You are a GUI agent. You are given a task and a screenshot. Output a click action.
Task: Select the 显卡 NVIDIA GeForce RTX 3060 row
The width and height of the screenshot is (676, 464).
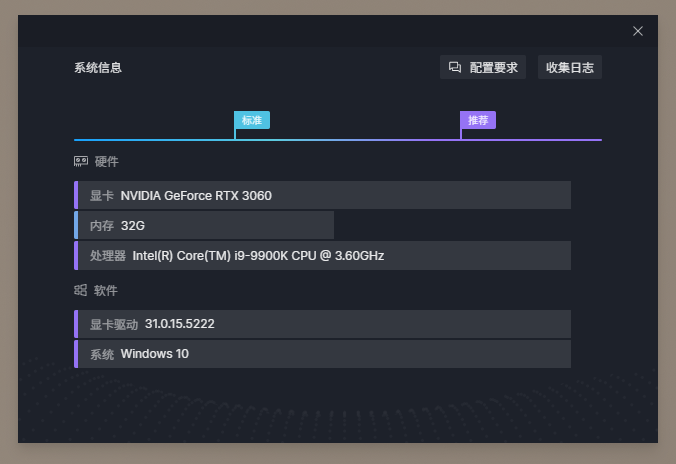(x=322, y=195)
